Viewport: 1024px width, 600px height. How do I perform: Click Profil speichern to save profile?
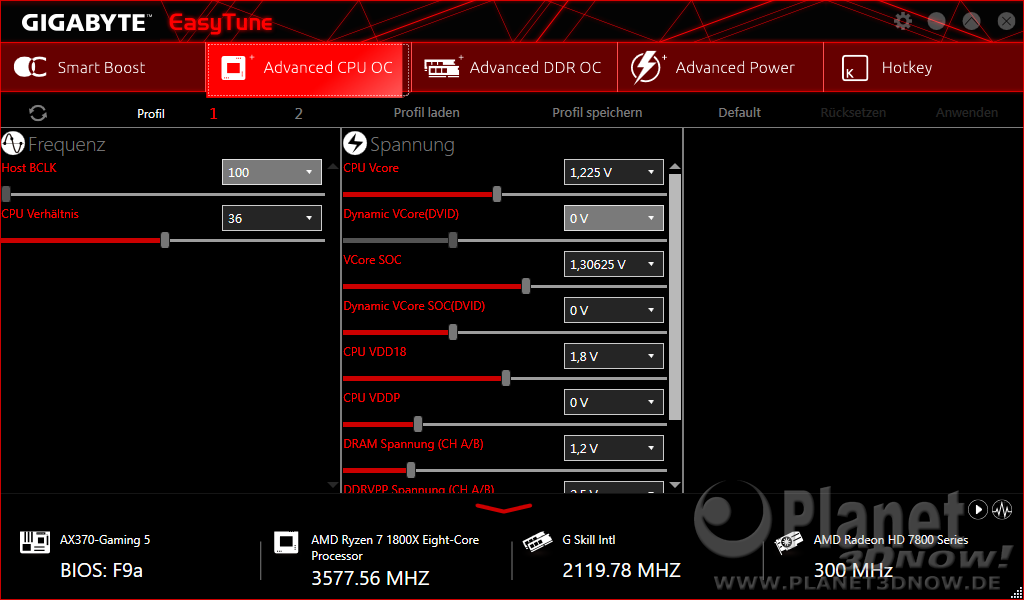(x=597, y=112)
